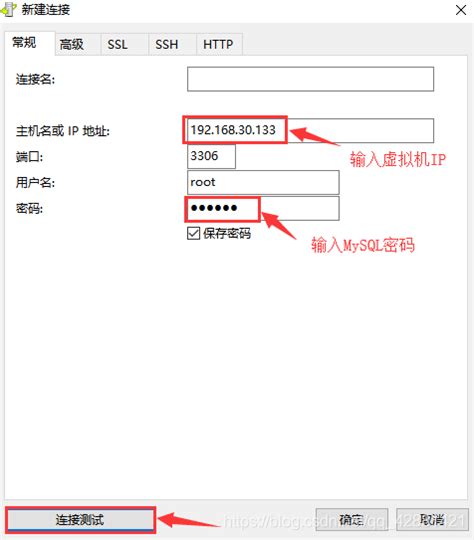Select the SSL tab
The height and width of the screenshot is (540, 474).
pyautogui.click(x=117, y=44)
